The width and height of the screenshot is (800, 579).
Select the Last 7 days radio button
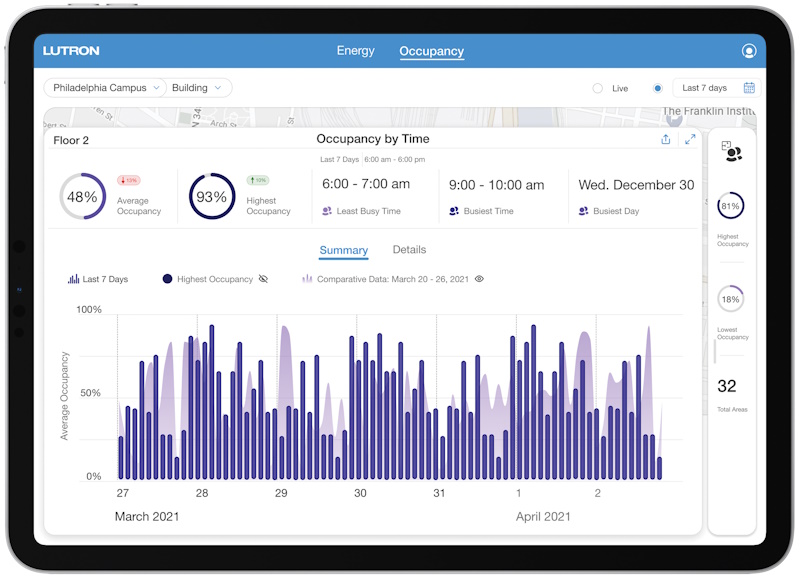(x=657, y=88)
